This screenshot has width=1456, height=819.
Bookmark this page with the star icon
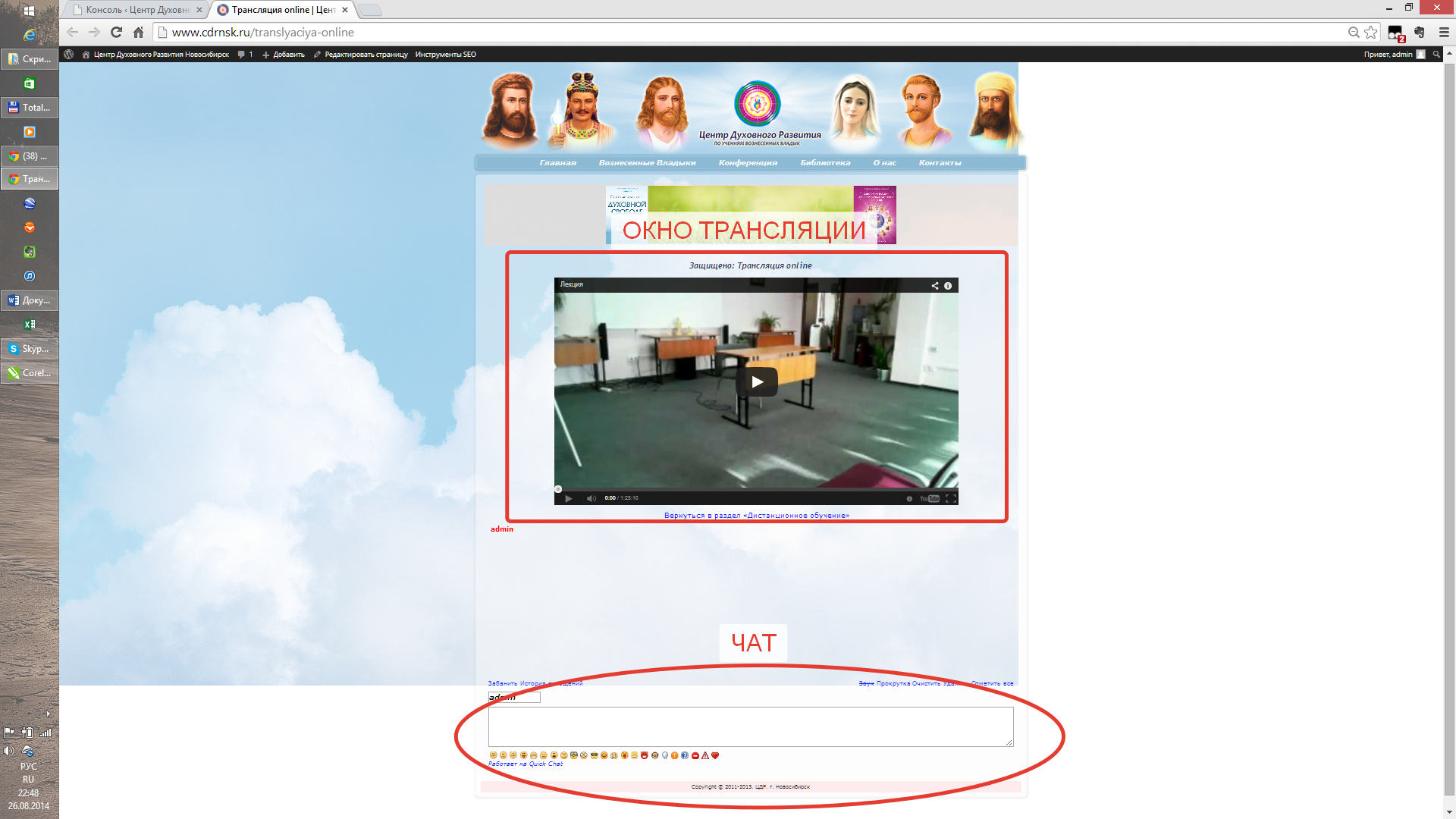tap(1371, 32)
